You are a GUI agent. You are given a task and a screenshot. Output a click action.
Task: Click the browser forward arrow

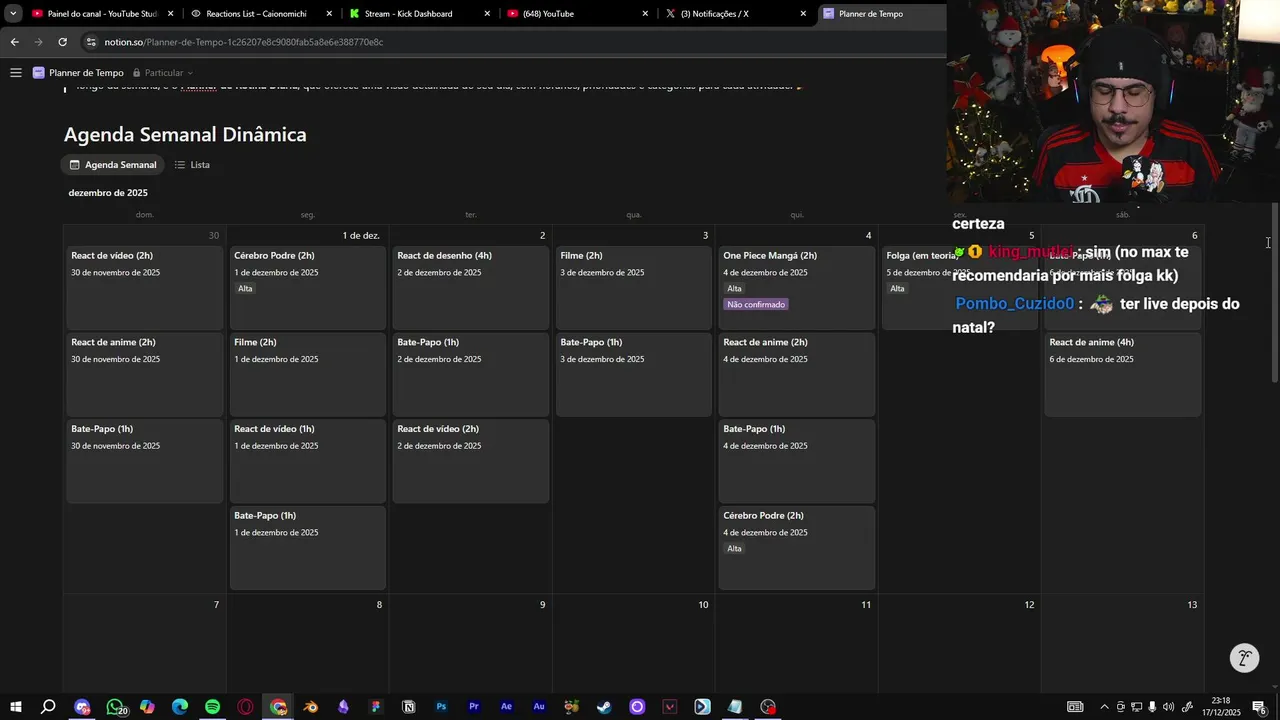38,42
